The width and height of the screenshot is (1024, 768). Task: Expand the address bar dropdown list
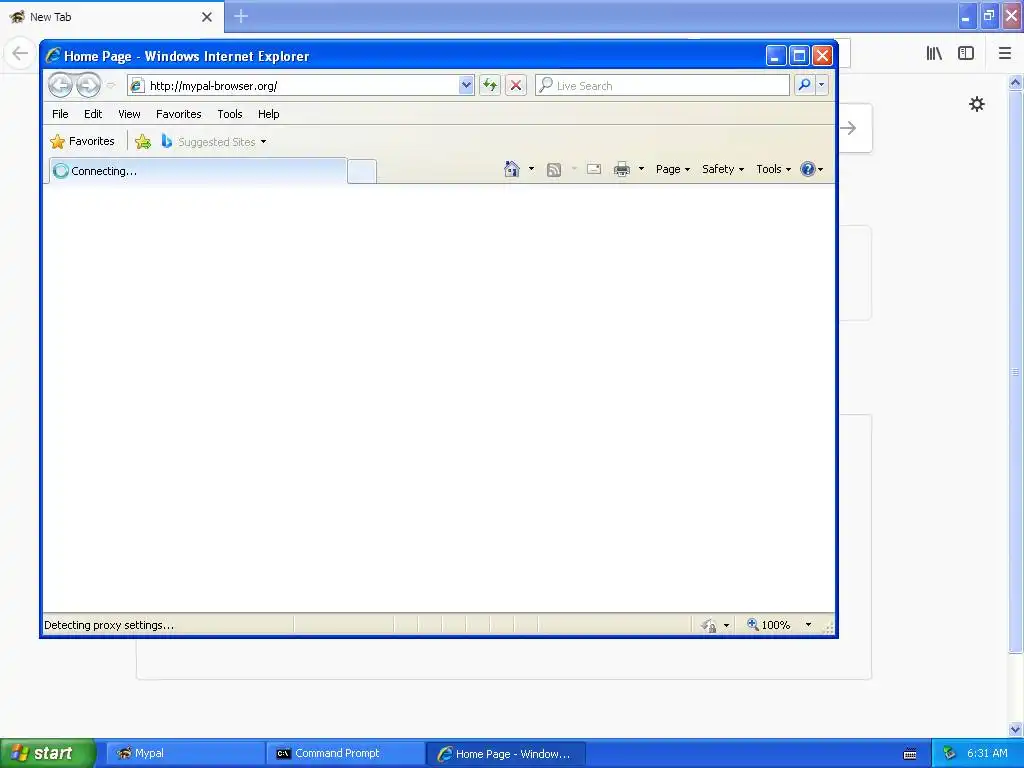coord(466,86)
